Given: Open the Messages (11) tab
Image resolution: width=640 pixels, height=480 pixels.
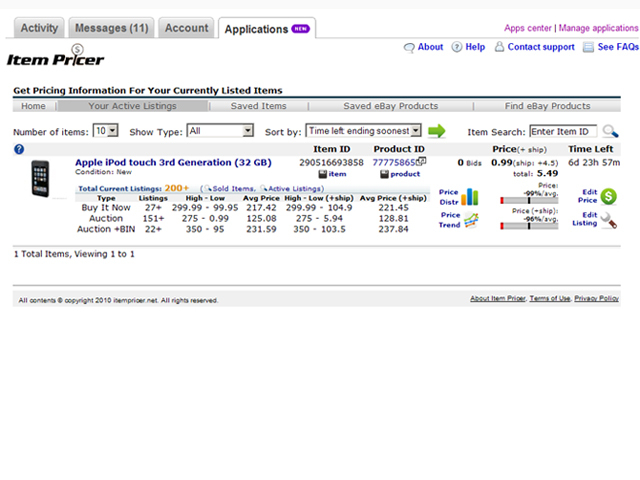Looking at the screenshot, I should tap(111, 28).
